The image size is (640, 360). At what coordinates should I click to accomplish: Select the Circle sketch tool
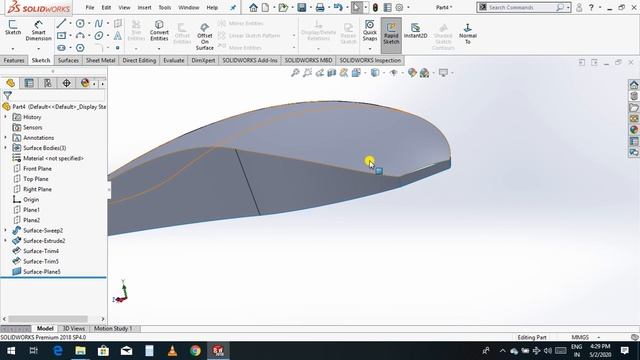click(80, 23)
